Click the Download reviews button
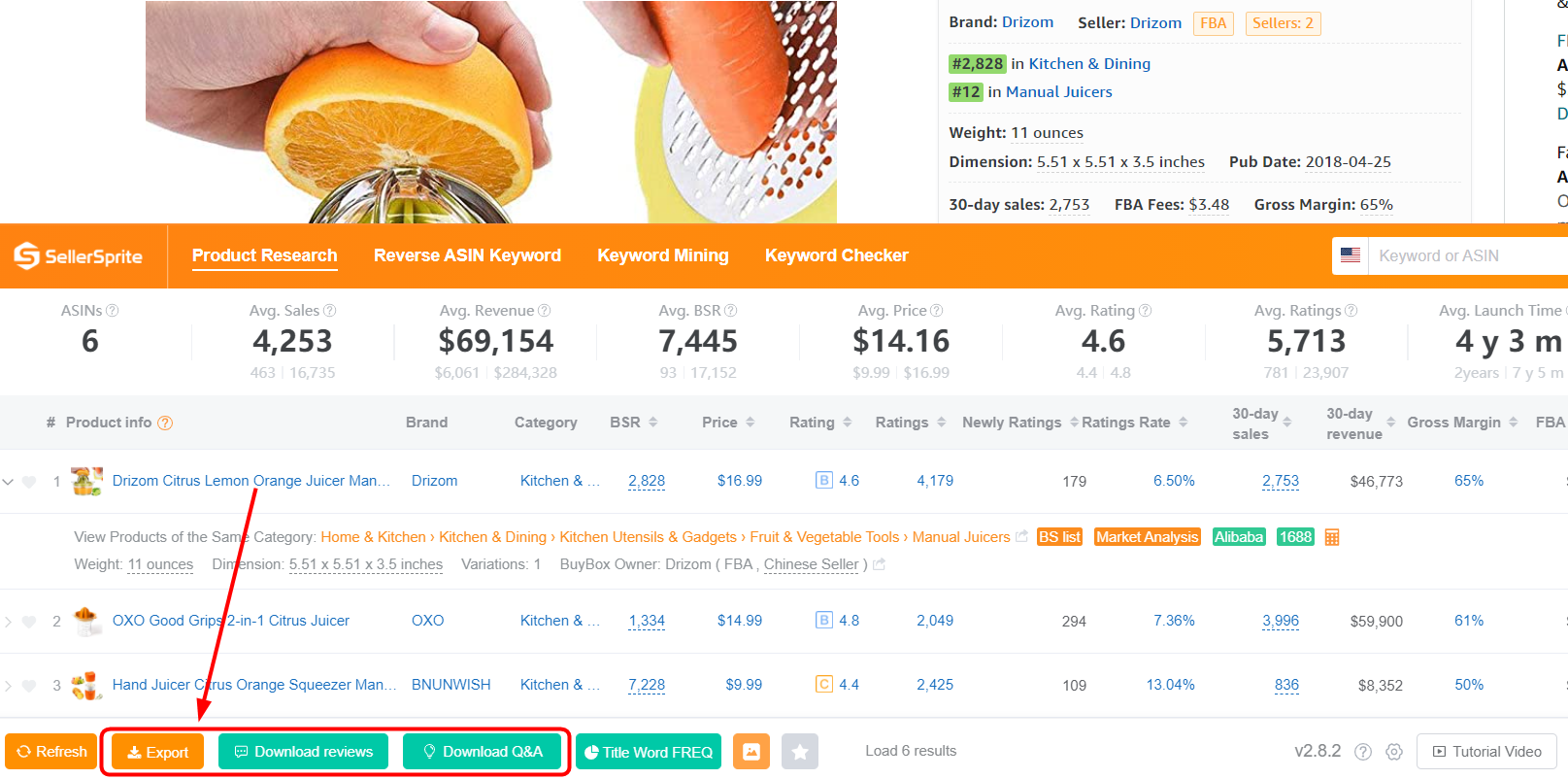1568x779 pixels. [x=303, y=752]
